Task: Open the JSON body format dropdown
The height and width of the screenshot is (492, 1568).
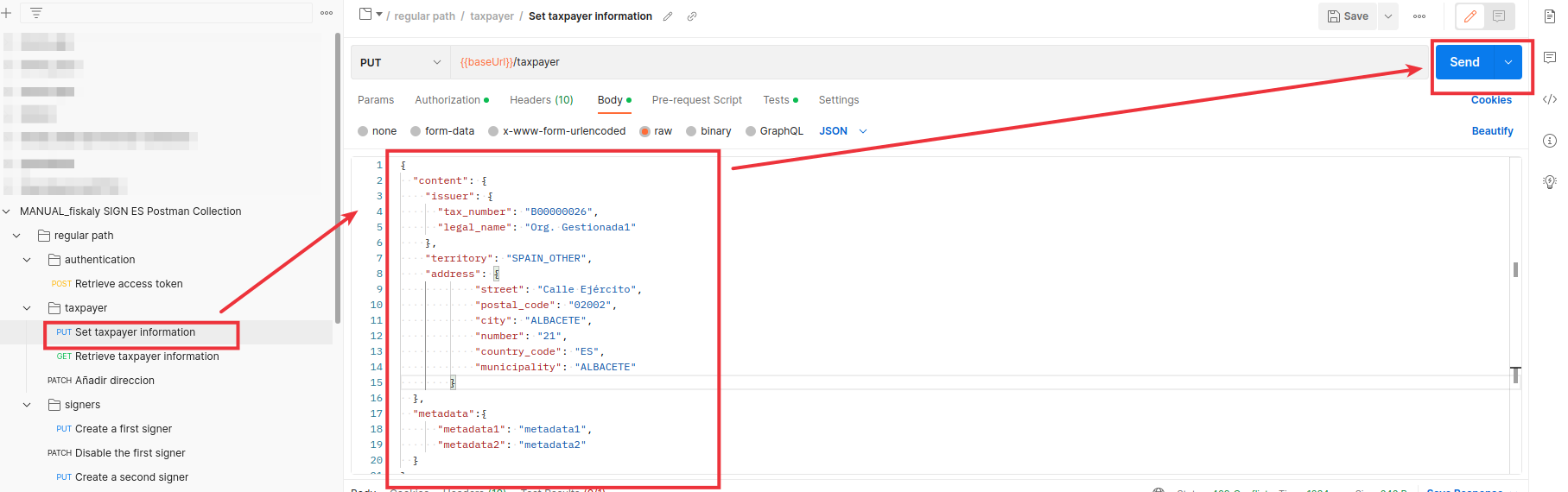Action: tap(842, 131)
